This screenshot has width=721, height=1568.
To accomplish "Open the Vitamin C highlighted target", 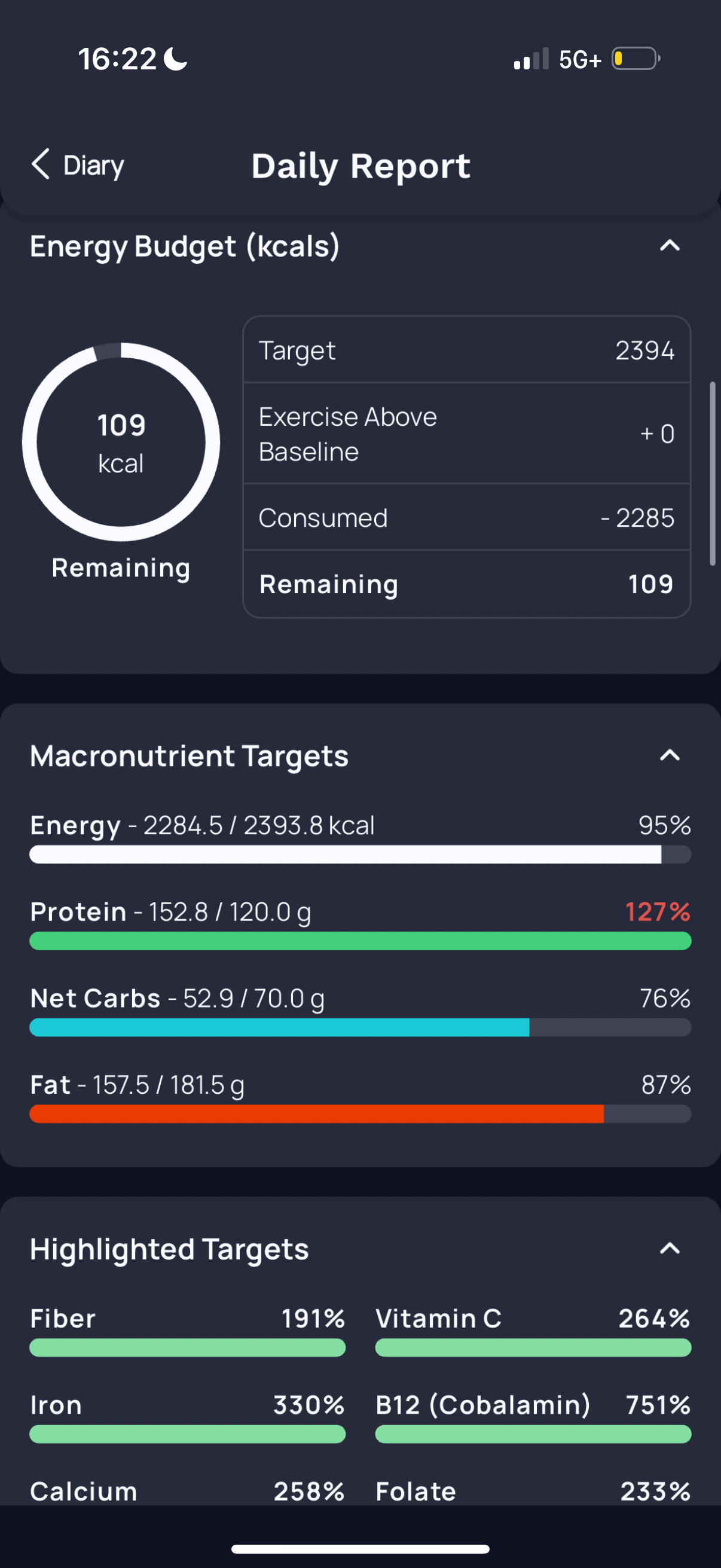I will [533, 1331].
